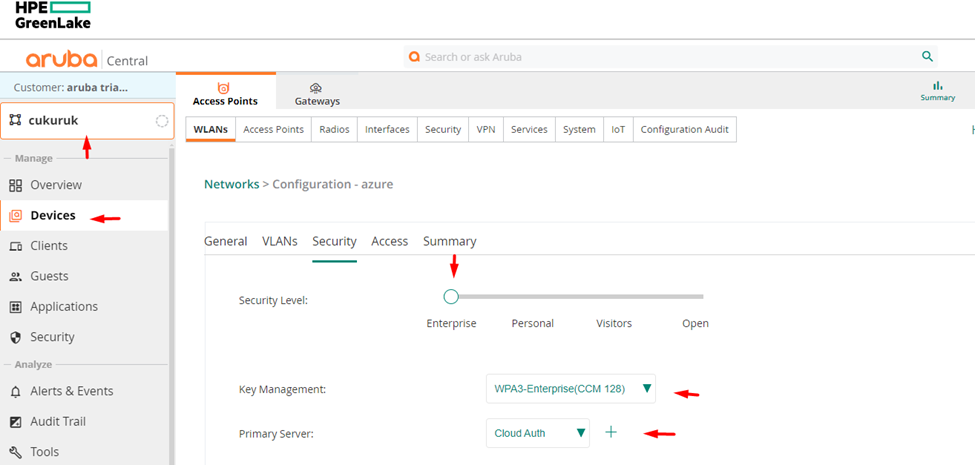Click the Enterprise security level label
This screenshot has width=975, height=465.
[451, 323]
